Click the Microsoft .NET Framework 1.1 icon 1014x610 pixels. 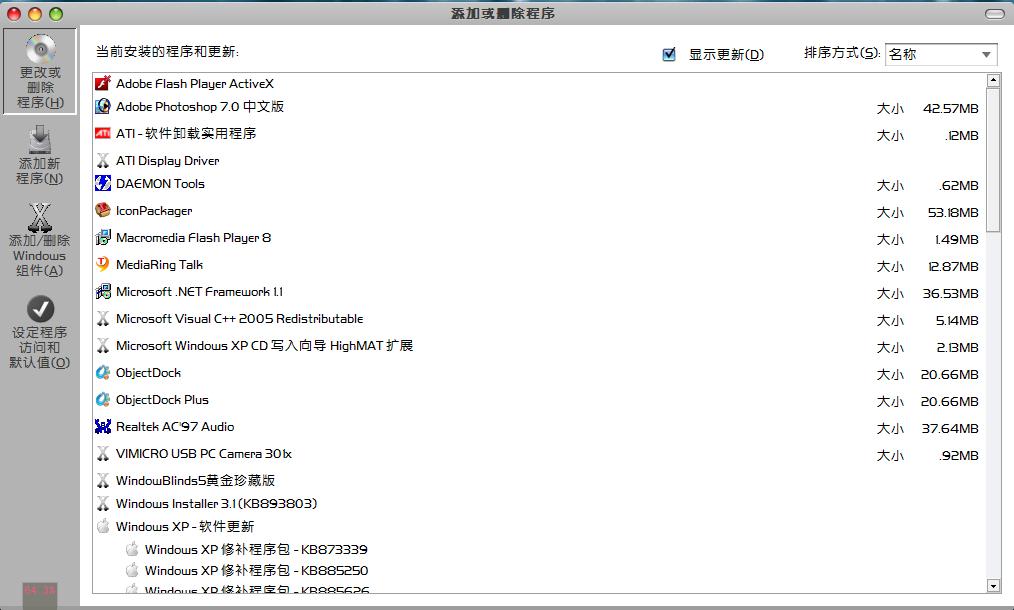[103, 292]
